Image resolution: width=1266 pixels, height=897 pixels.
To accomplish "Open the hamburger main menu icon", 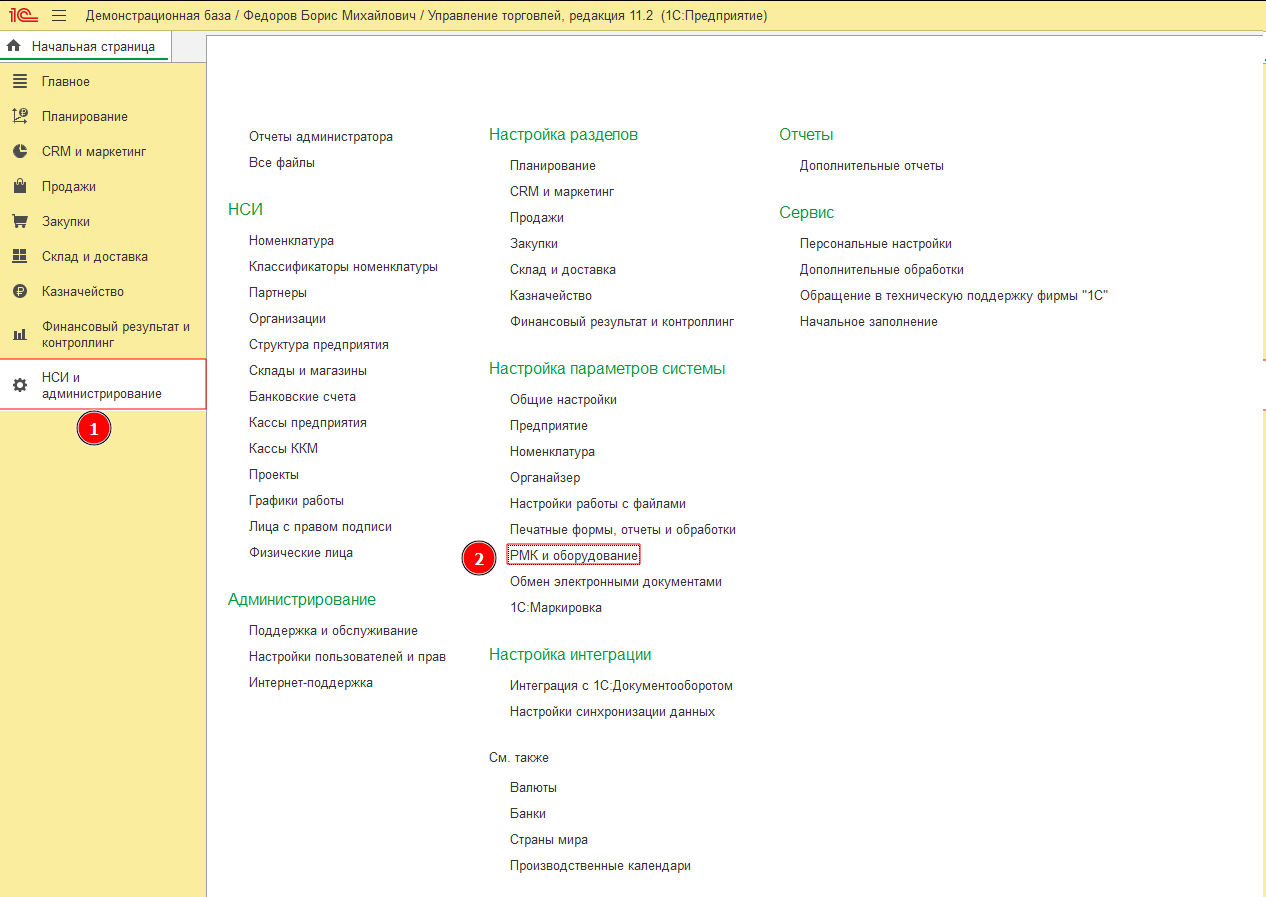I will coord(59,15).
